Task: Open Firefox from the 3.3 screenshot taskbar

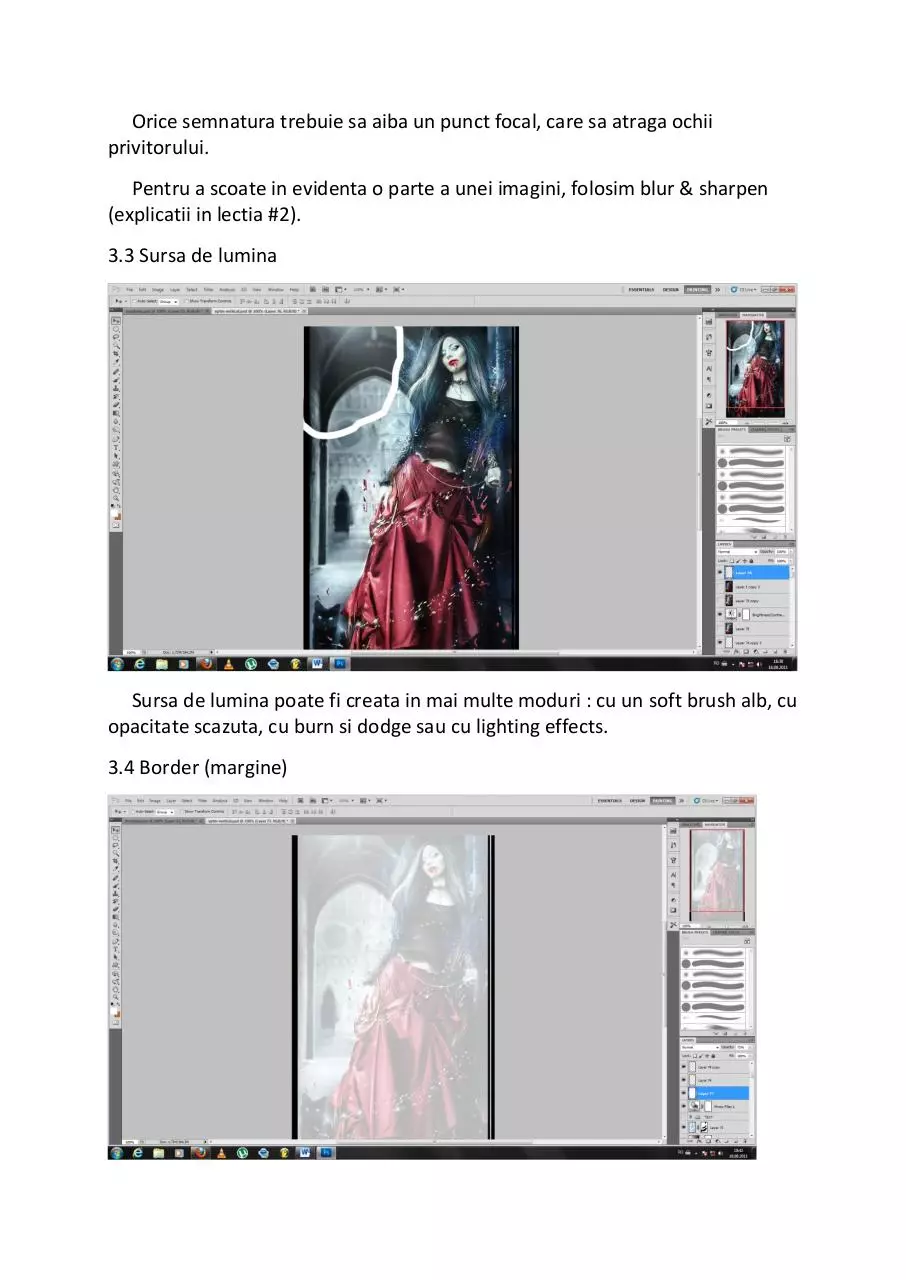Action: (x=205, y=663)
